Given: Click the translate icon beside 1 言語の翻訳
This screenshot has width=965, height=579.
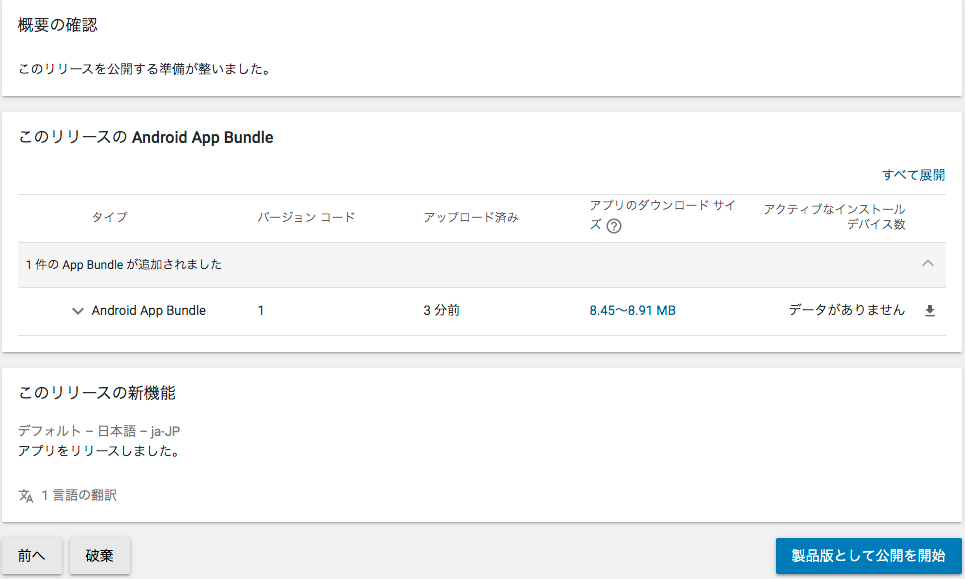Looking at the screenshot, I should point(26,495).
